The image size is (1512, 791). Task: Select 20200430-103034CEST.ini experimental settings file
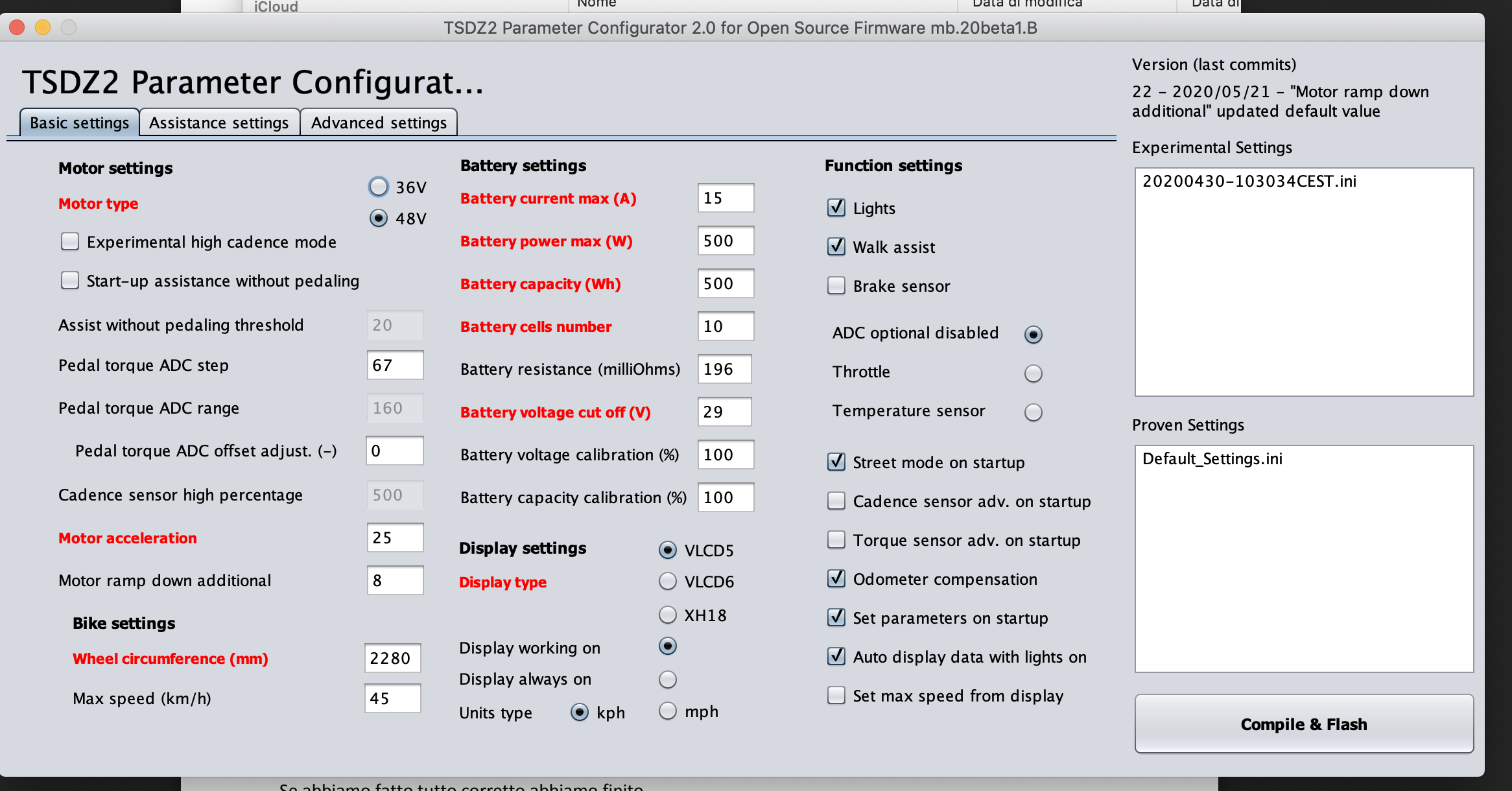[x=1249, y=181]
